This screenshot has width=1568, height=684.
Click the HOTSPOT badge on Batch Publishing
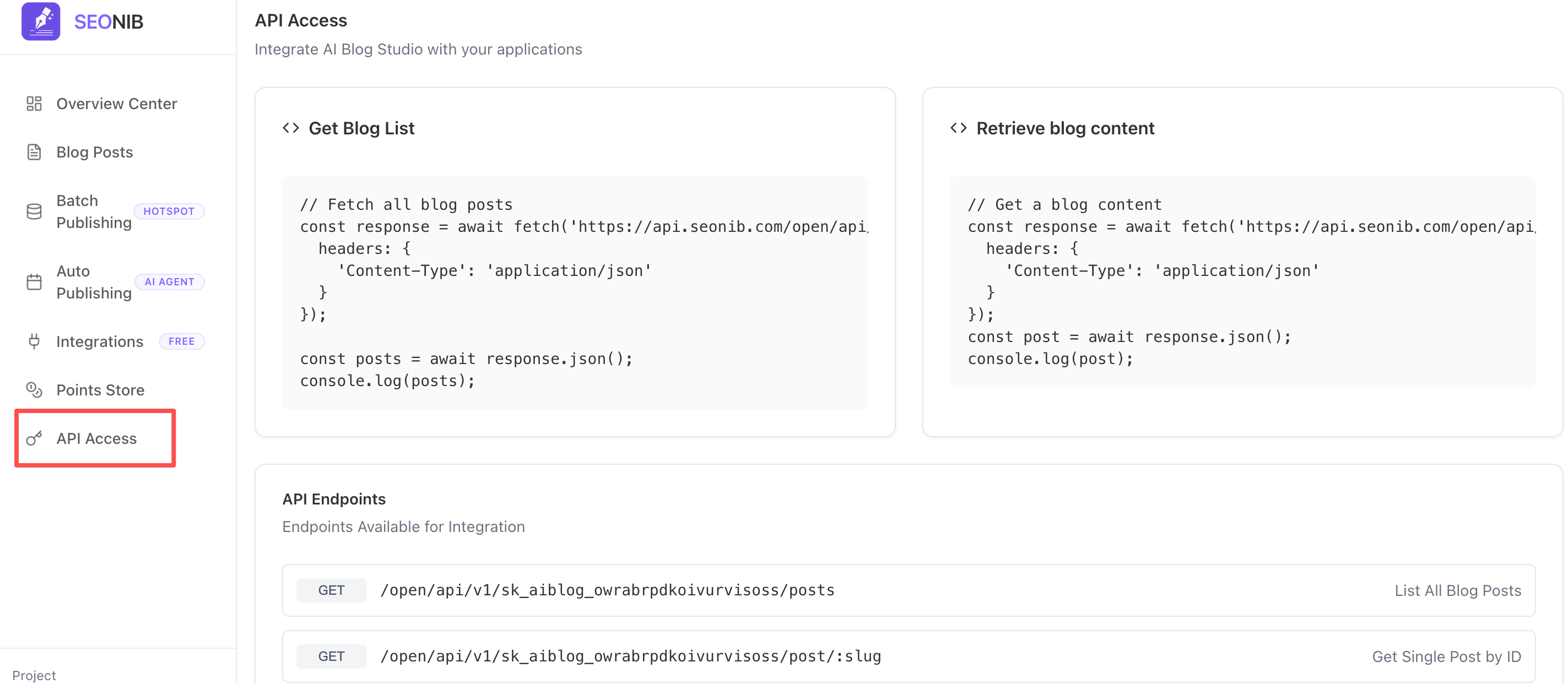[169, 211]
